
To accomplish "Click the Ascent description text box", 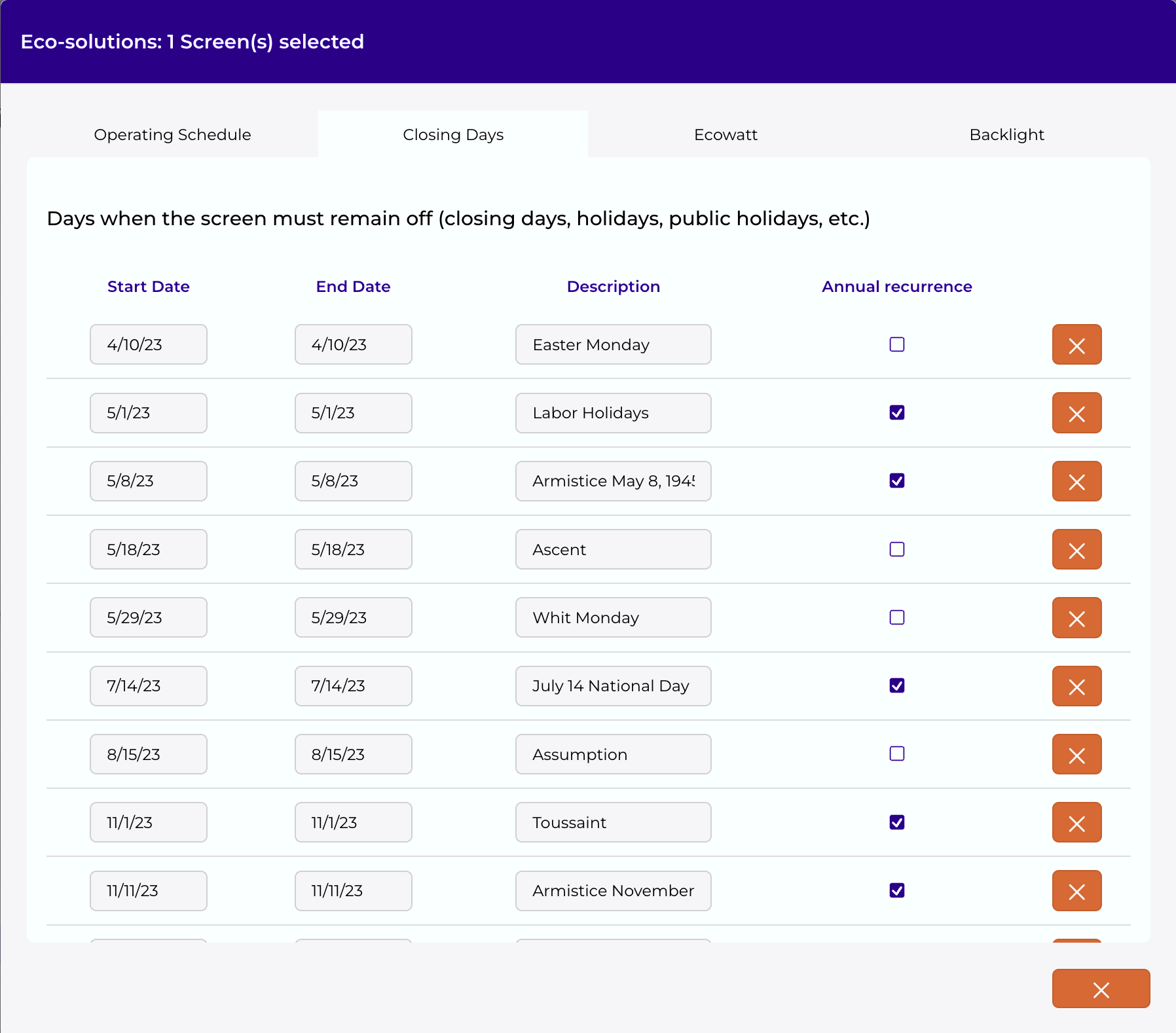I will (x=613, y=549).
